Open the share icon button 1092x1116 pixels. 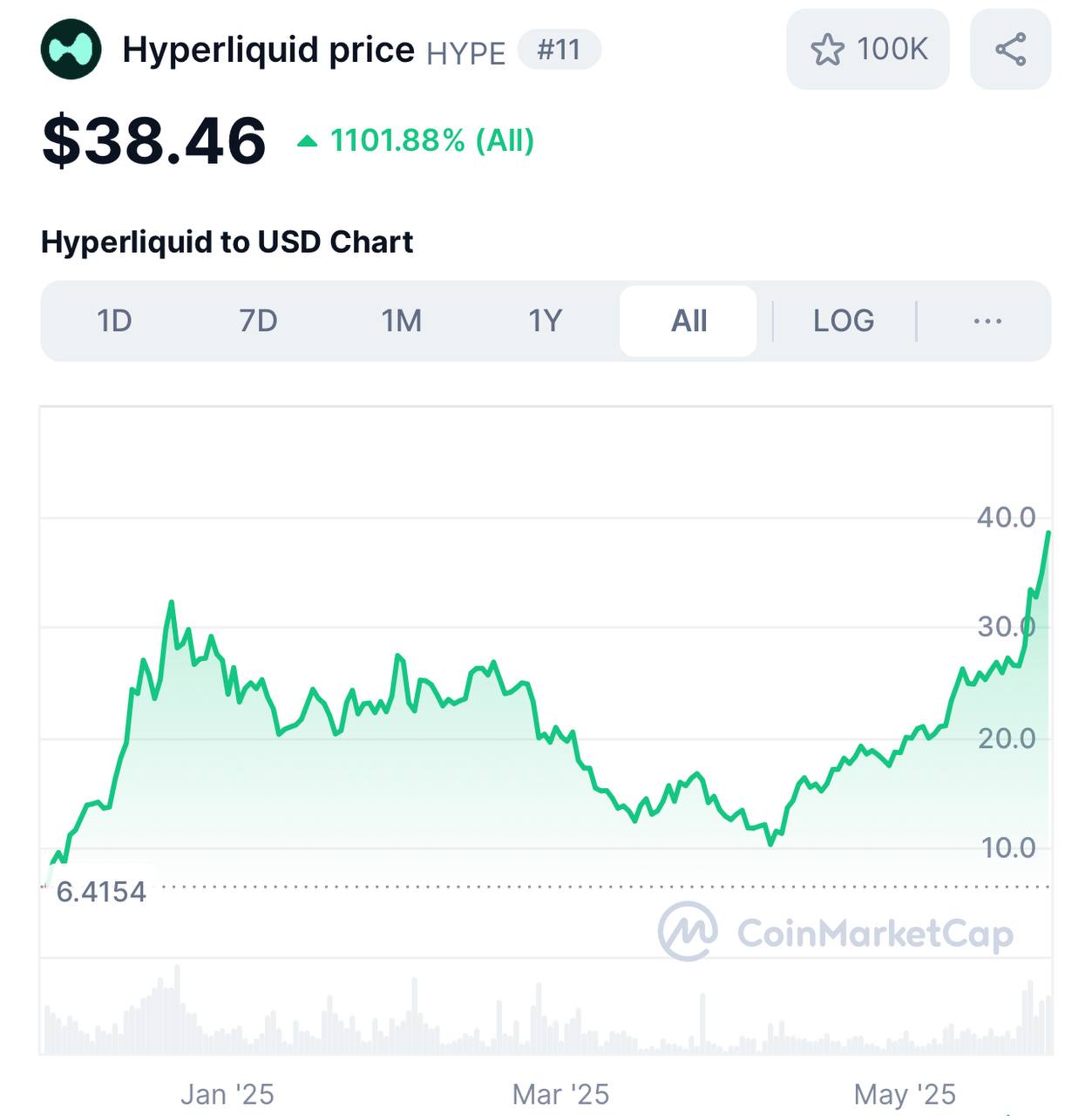pyautogui.click(x=1010, y=50)
